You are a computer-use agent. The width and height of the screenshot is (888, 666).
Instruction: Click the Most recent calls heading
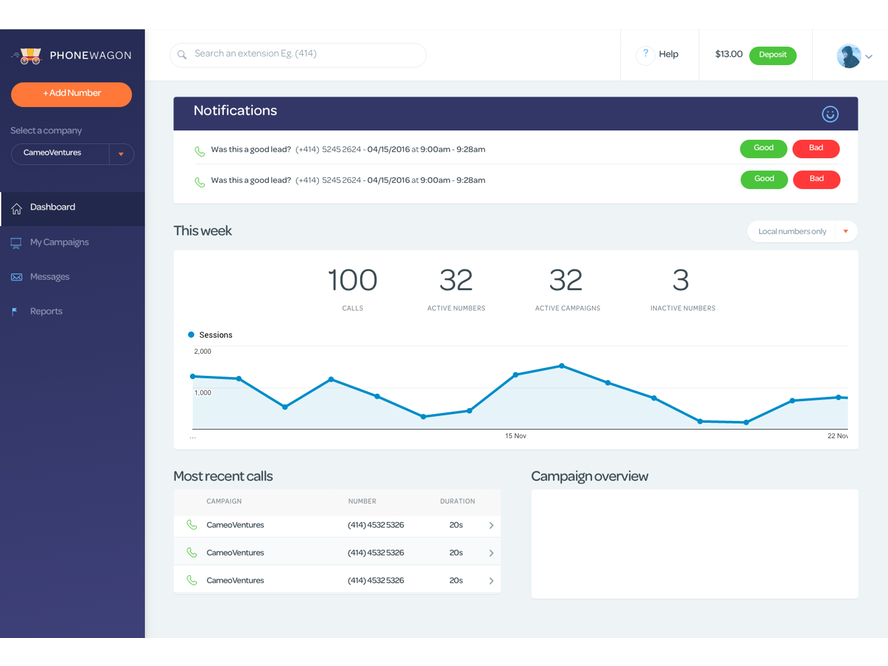tap(223, 476)
